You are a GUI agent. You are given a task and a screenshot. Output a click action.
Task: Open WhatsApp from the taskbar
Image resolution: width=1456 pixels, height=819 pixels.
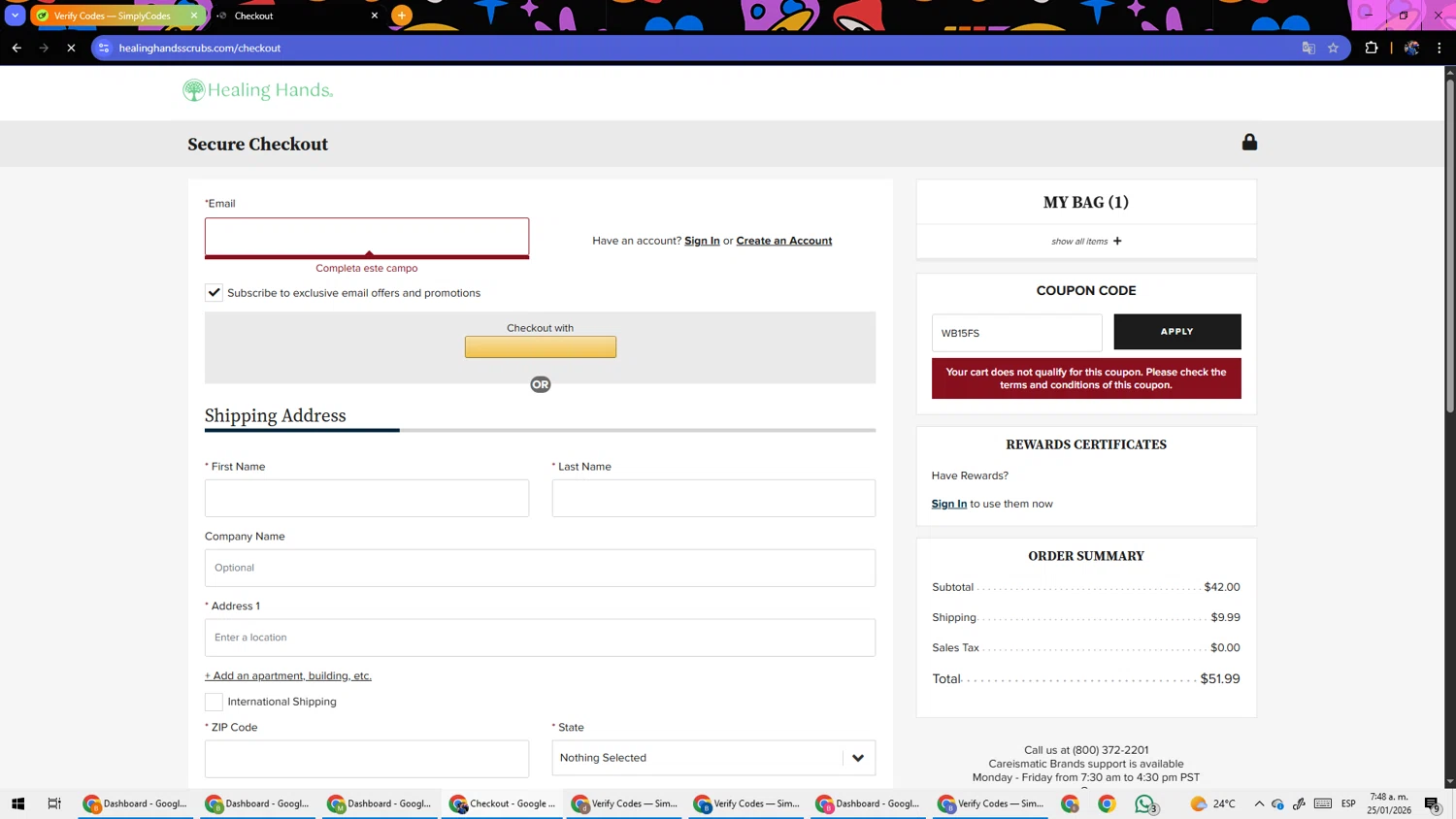click(1145, 803)
